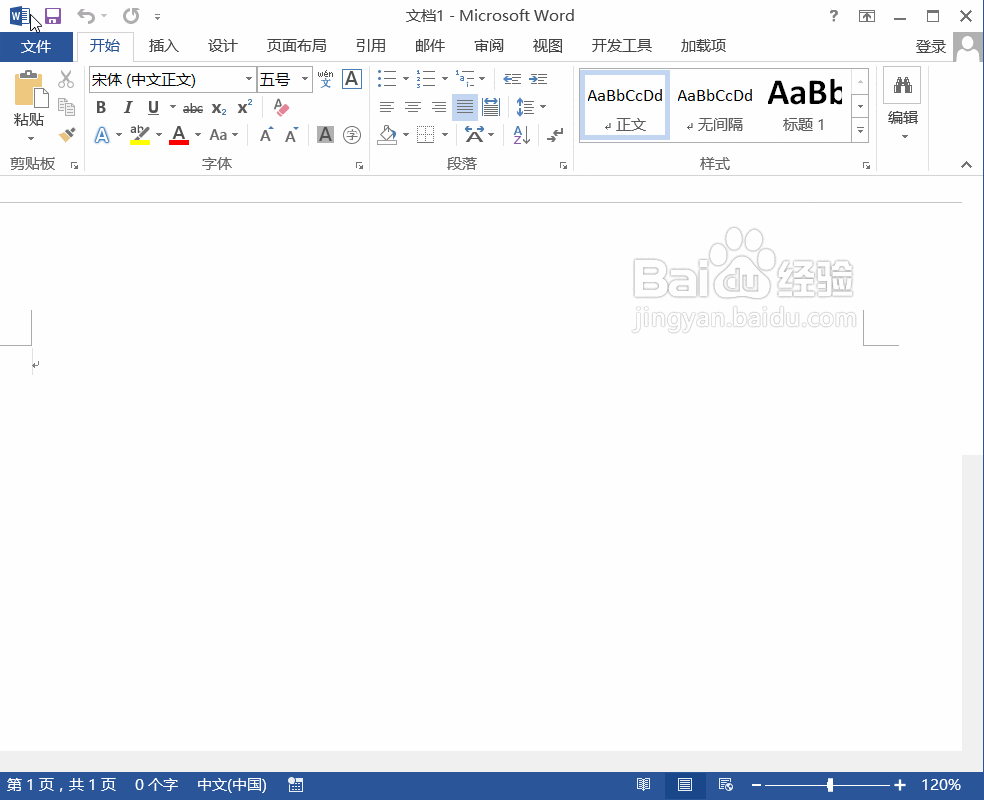Open the Change Case (Aa) dropdown
Screen dimensions: 984x800
pyautogui.click(x=224, y=134)
